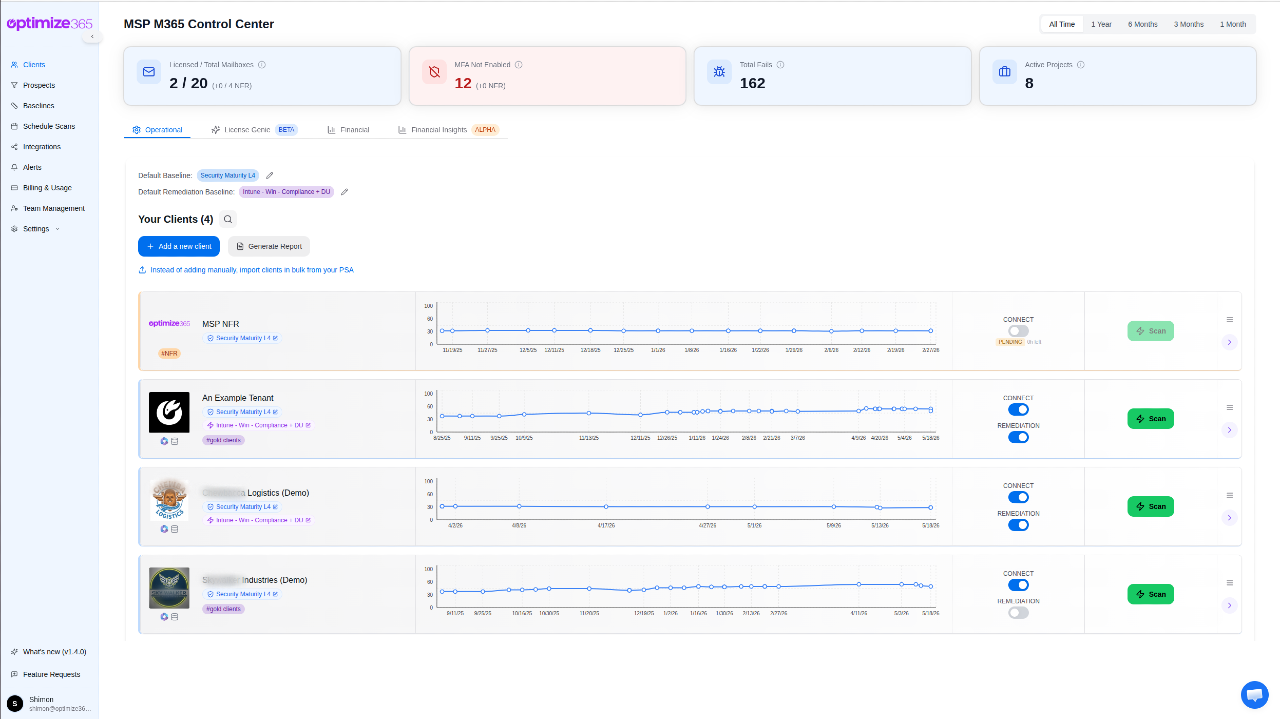This screenshot has width=1280, height=720.
Task: Start Scan for An Example Tenant
Action: [1150, 419]
